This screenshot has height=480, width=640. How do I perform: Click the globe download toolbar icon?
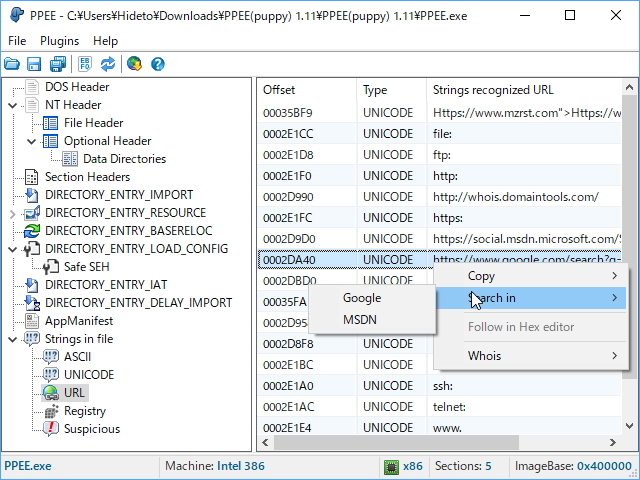click(134, 64)
